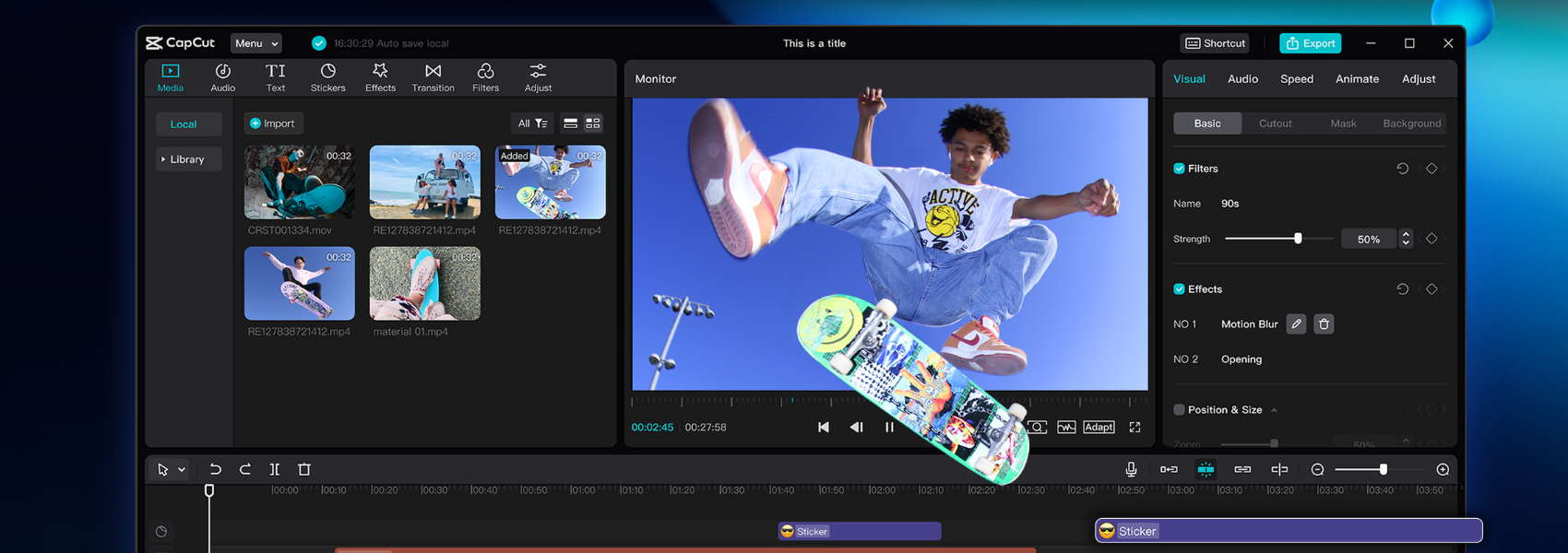This screenshot has height=553, width=1568.
Task: Open fullscreen preview in Monitor
Action: pyautogui.click(x=1134, y=427)
